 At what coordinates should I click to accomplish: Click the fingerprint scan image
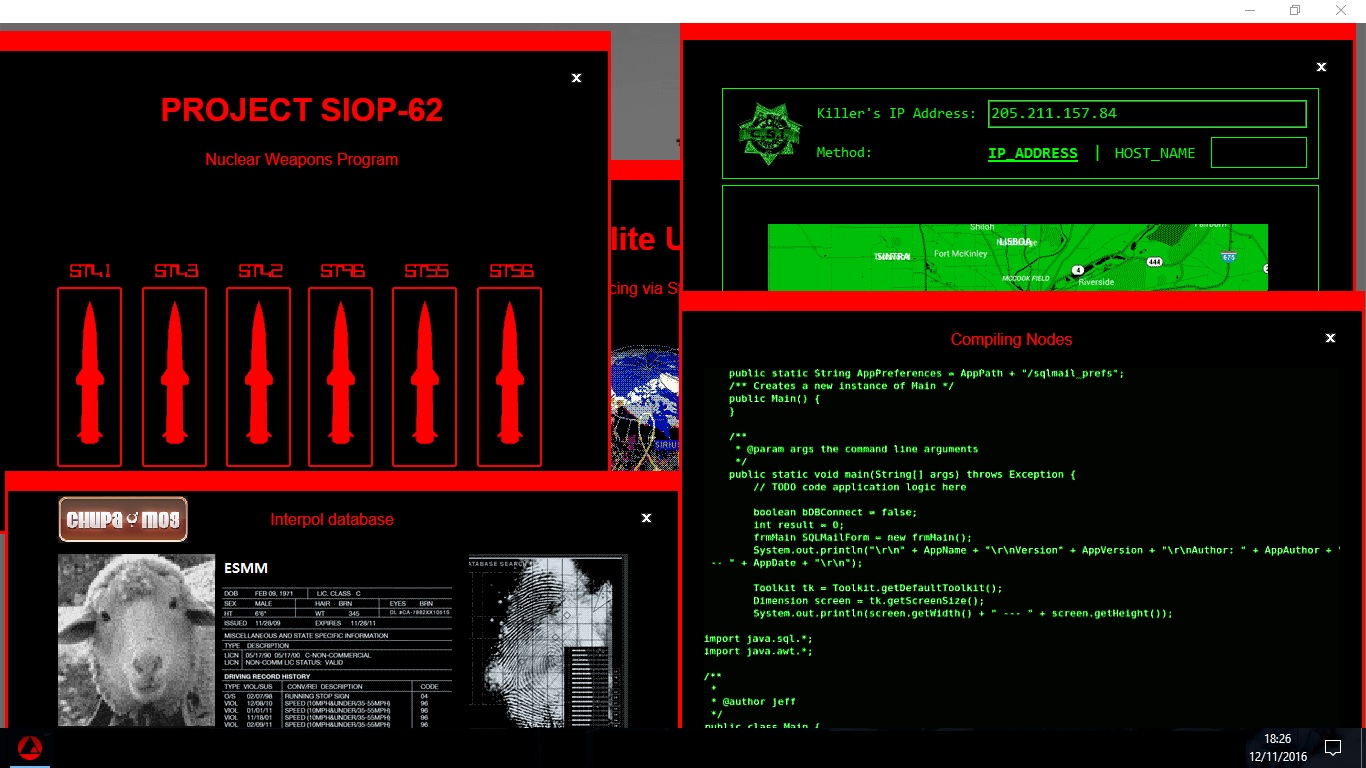pos(548,640)
